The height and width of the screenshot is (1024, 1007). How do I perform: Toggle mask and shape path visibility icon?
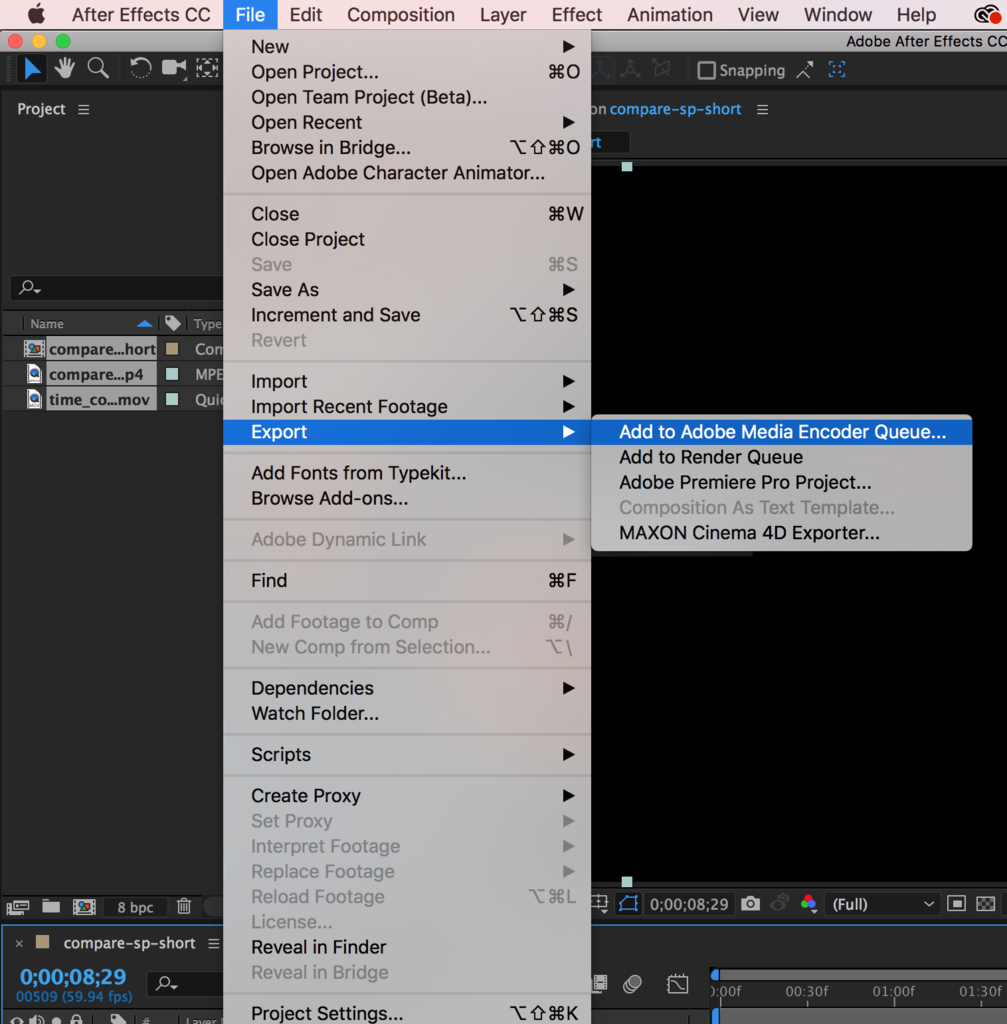[628, 904]
